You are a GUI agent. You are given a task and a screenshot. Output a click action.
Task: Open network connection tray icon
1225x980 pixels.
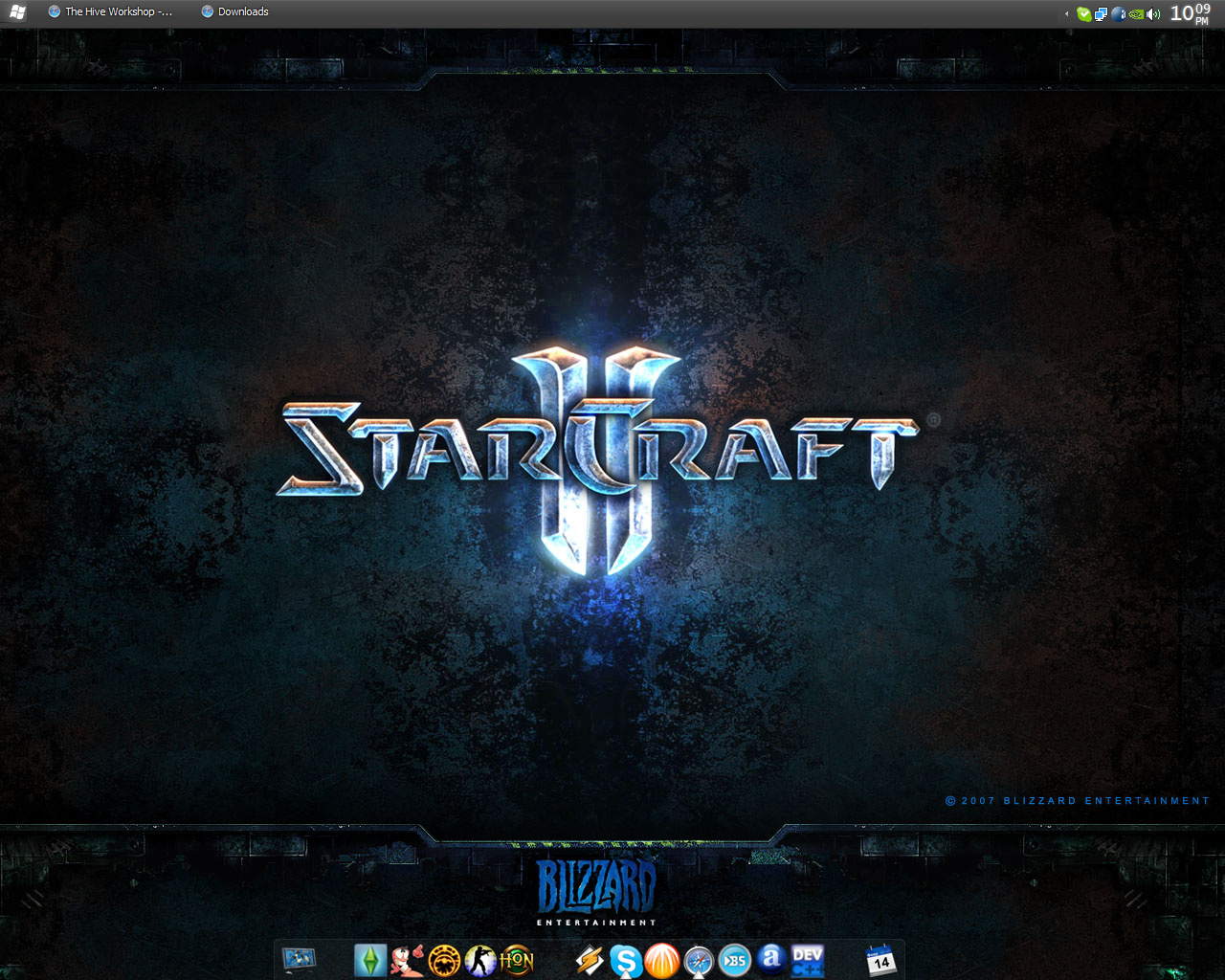click(1101, 13)
